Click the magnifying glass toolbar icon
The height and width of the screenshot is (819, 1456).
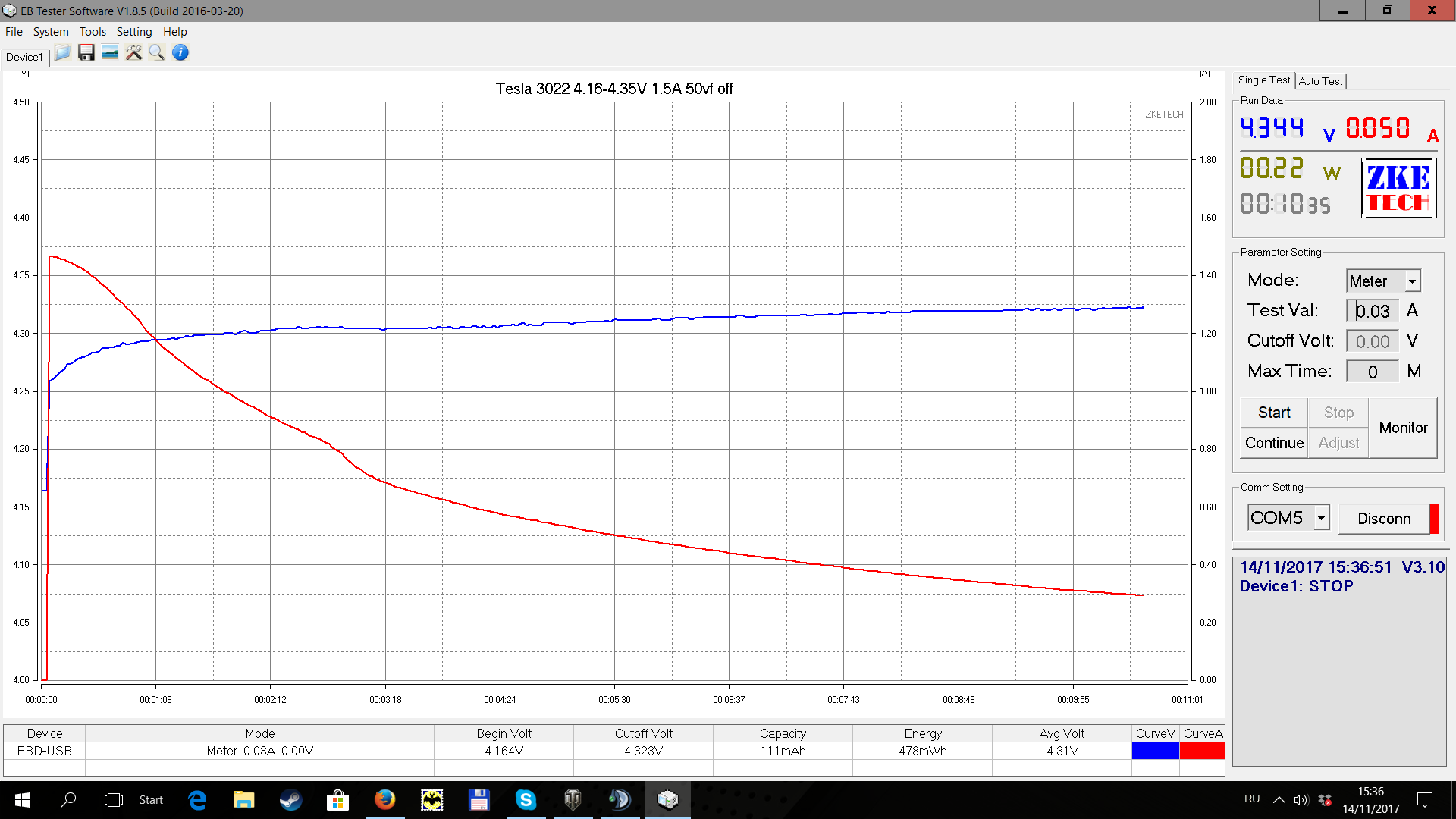coord(157,52)
